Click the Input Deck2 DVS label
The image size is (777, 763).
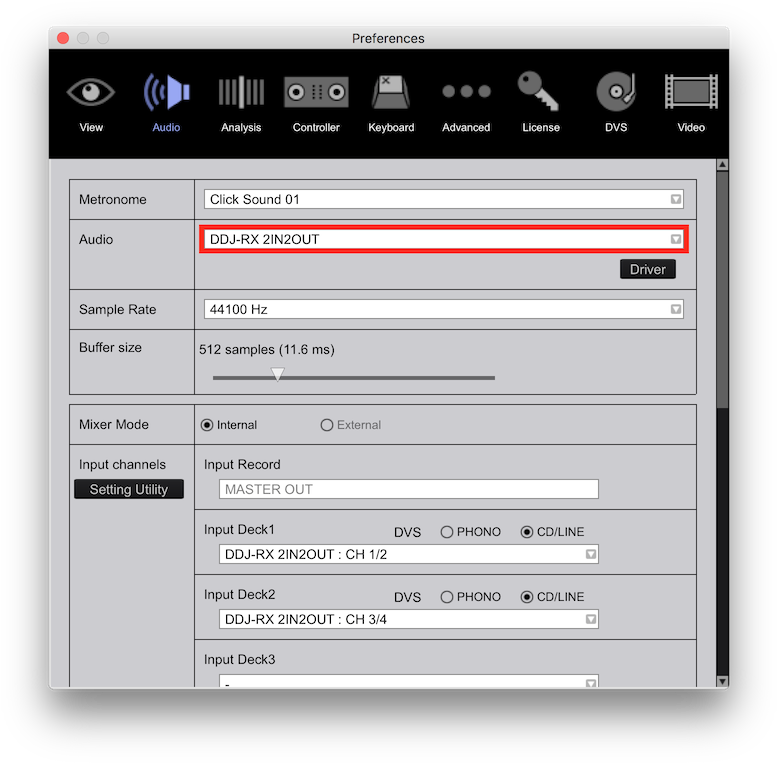point(407,597)
